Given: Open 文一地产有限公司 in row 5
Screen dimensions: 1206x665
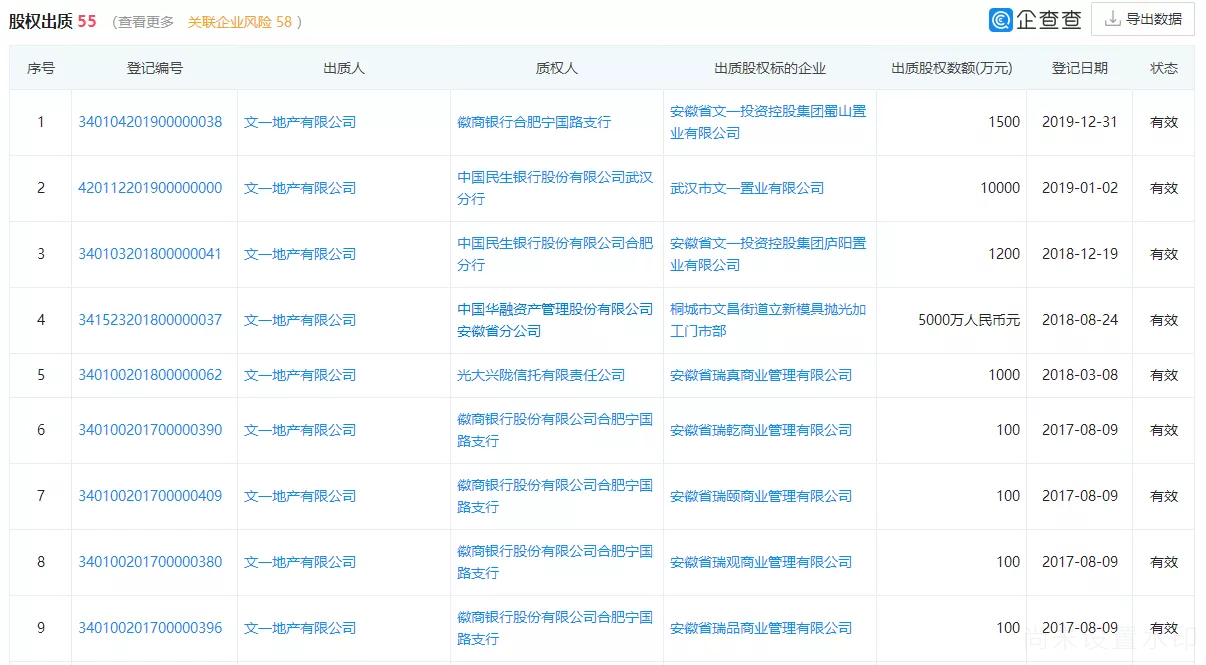Looking at the screenshot, I should (x=300, y=375).
